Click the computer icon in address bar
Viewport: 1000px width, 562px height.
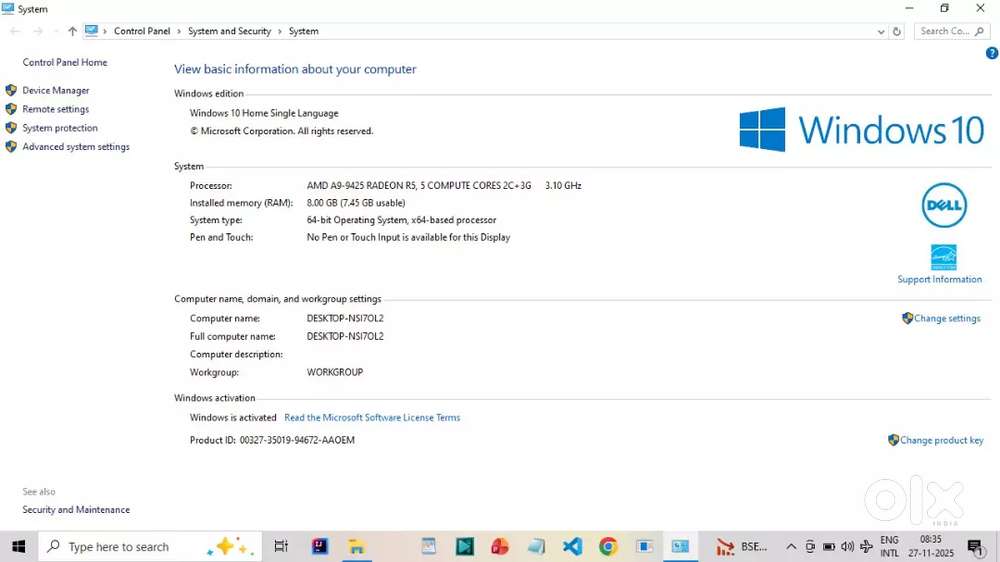(92, 31)
